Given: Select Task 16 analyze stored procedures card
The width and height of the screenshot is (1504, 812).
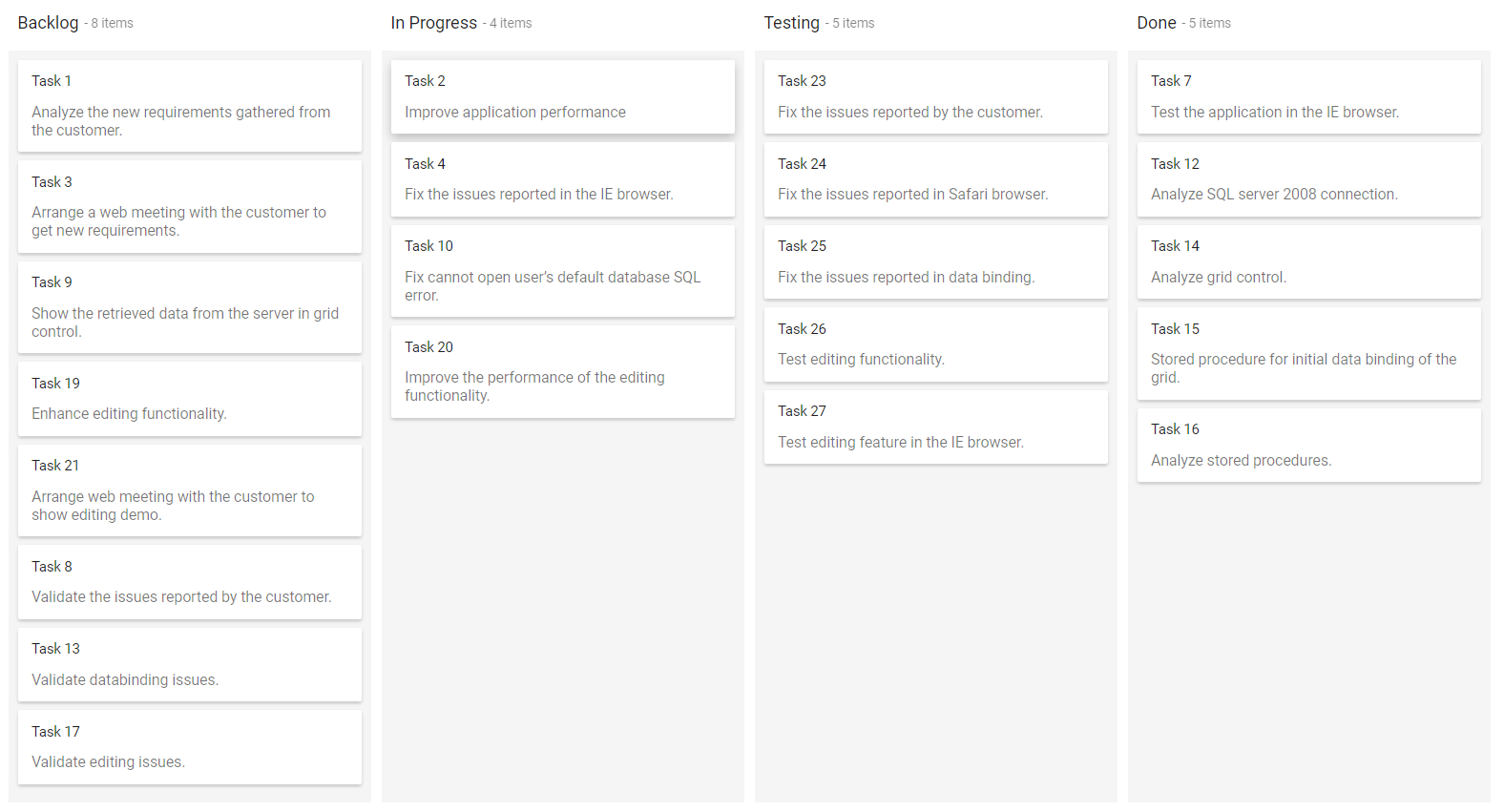Looking at the screenshot, I should coord(1308,445).
